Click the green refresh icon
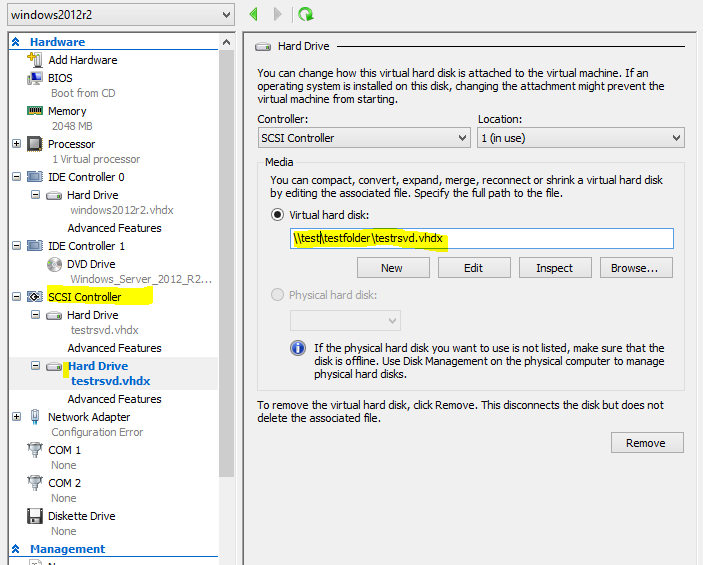 [x=306, y=14]
